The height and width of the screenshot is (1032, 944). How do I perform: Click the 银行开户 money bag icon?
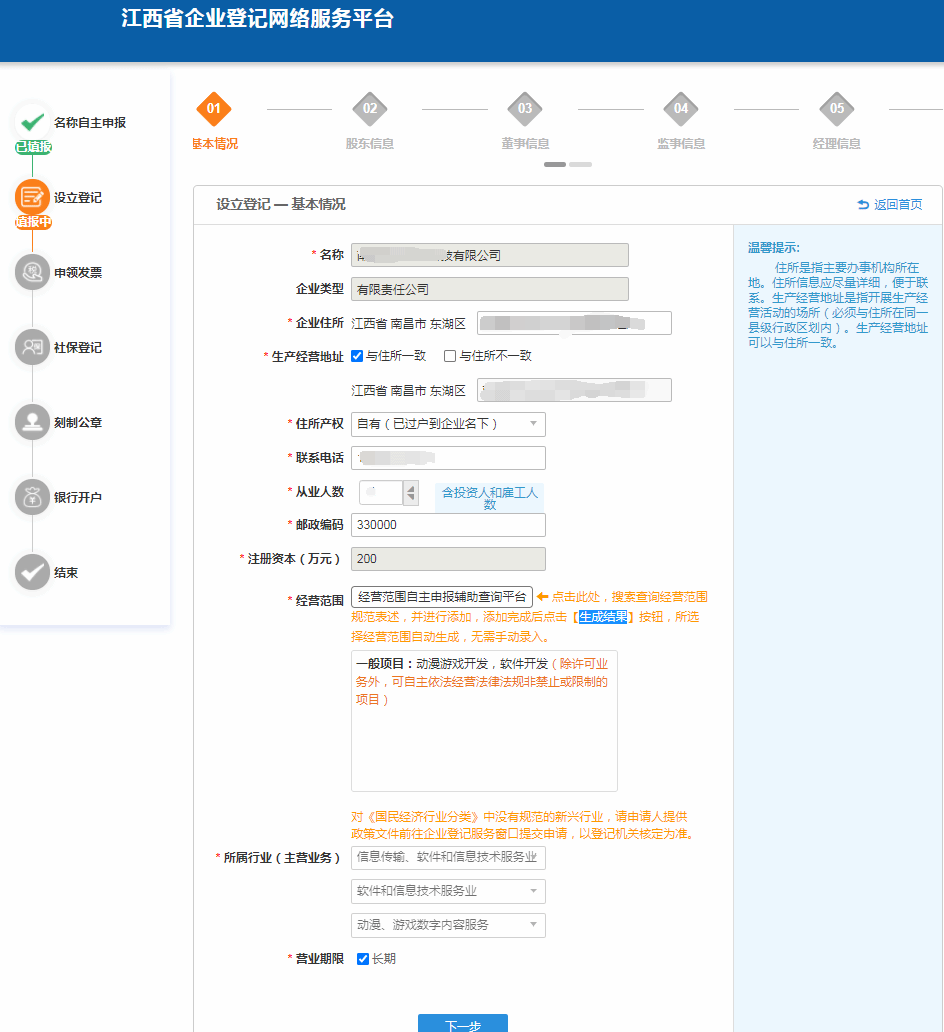pyautogui.click(x=32, y=497)
